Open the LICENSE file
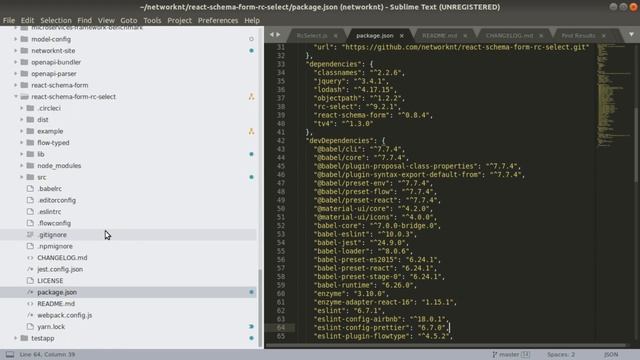The height and width of the screenshot is (360, 640). point(50,280)
